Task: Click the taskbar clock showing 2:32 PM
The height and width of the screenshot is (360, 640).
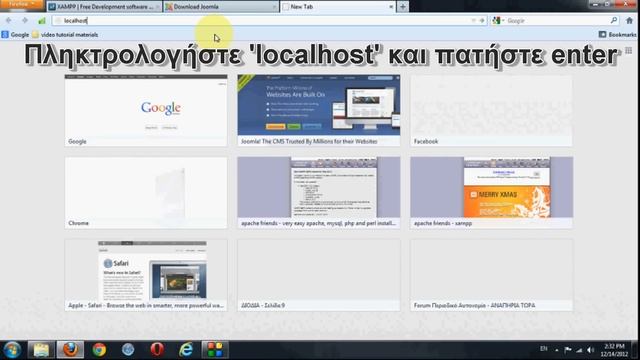Action: pyautogui.click(x=614, y=350)
